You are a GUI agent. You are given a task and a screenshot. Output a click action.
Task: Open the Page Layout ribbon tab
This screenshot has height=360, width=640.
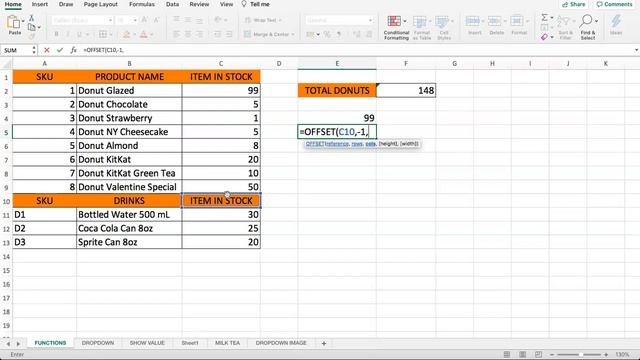[100, 4]
